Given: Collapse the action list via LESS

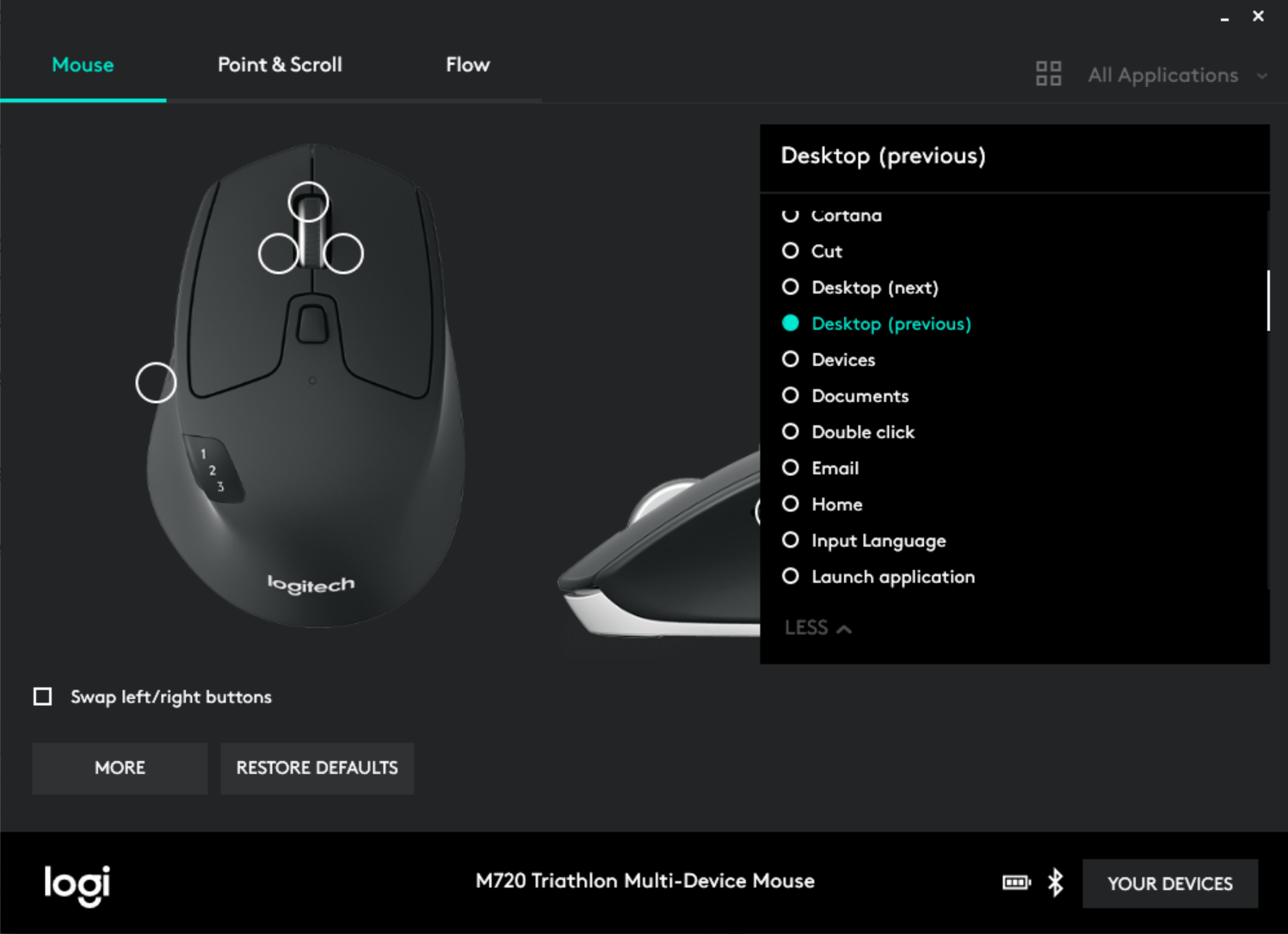Looking at the screenshot, I should (816, 628).
